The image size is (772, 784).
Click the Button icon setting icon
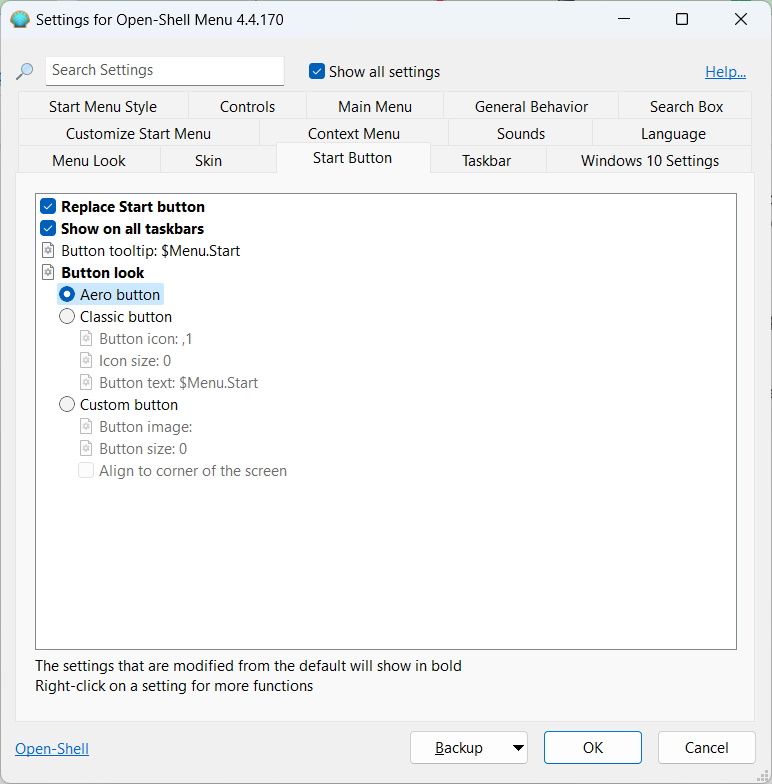coord(86,338)
